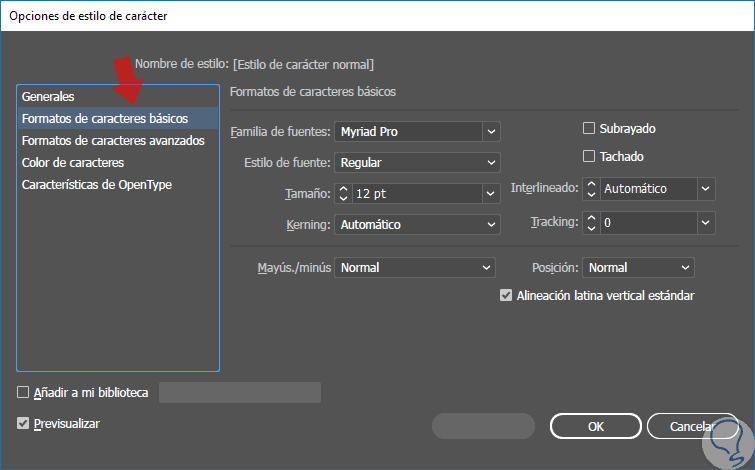Click the Interlineado stepper arrows
The height and width of the screenshot is (470, 755).
point(592,188)
